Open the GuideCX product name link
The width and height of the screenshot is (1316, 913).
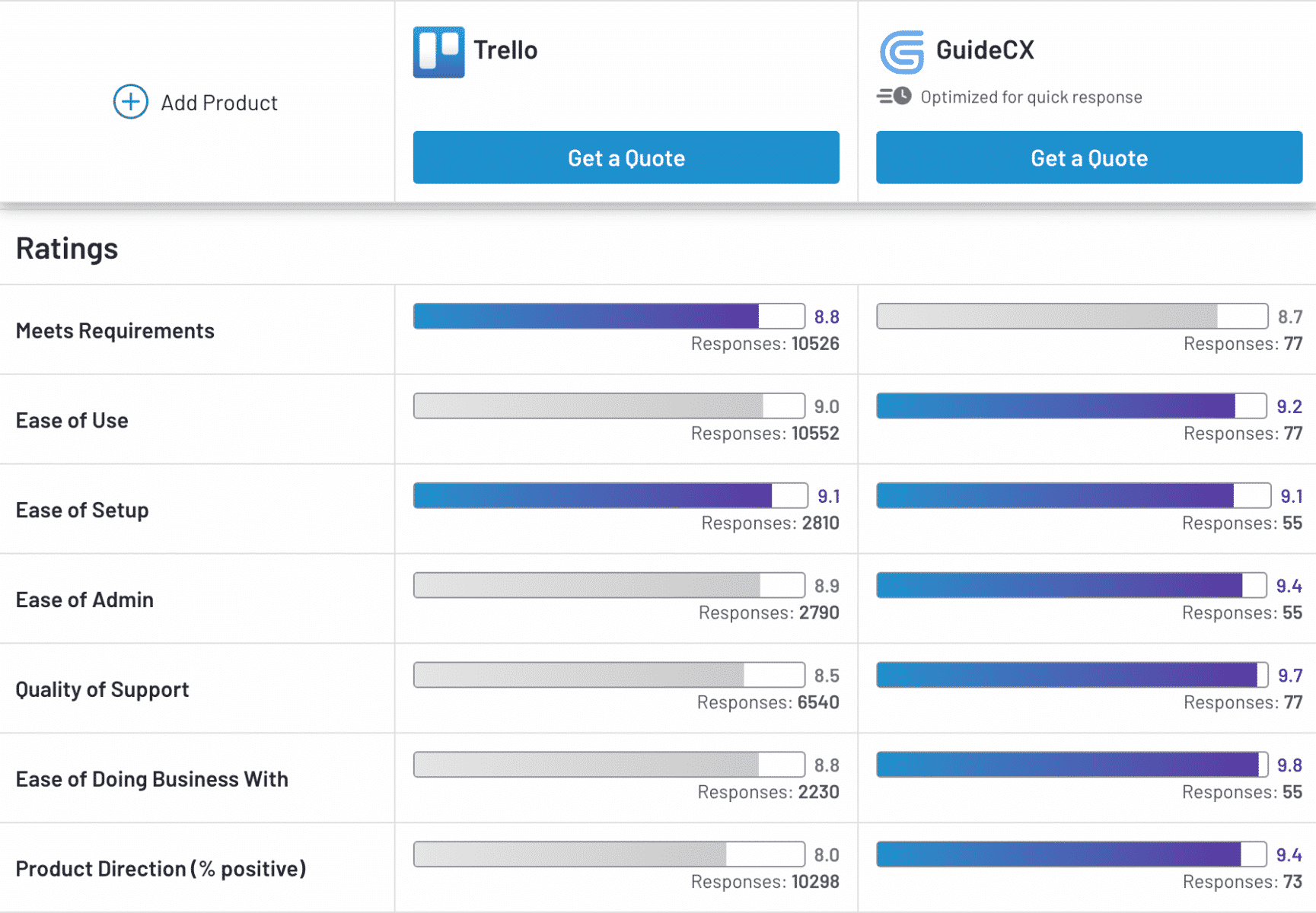[985, 50]
